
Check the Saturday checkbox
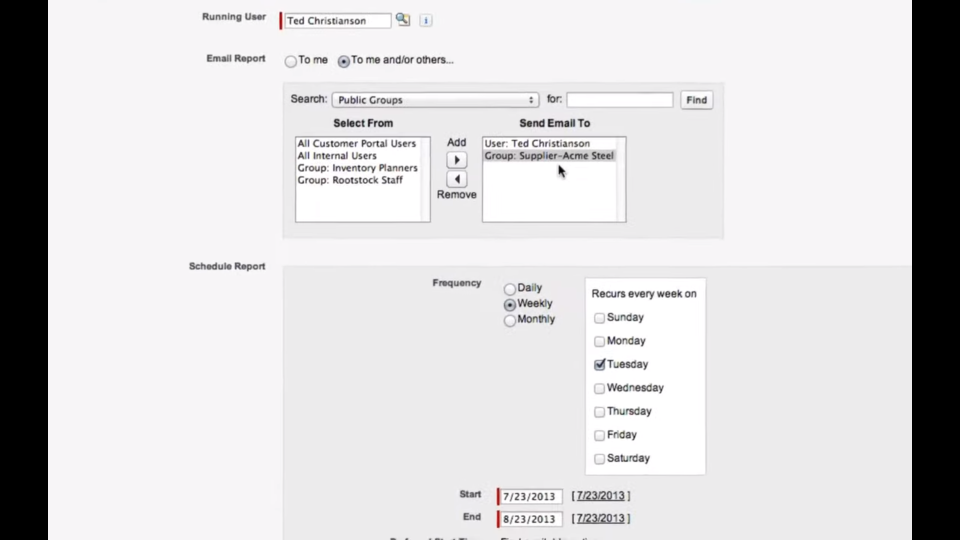599,459
